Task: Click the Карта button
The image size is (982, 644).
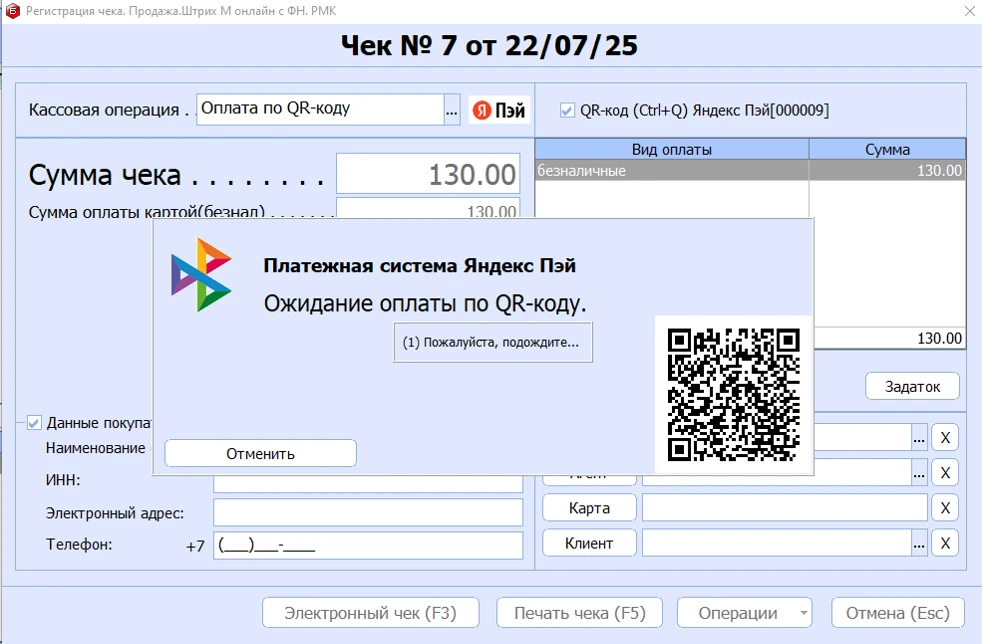Action: pos(589,508)
